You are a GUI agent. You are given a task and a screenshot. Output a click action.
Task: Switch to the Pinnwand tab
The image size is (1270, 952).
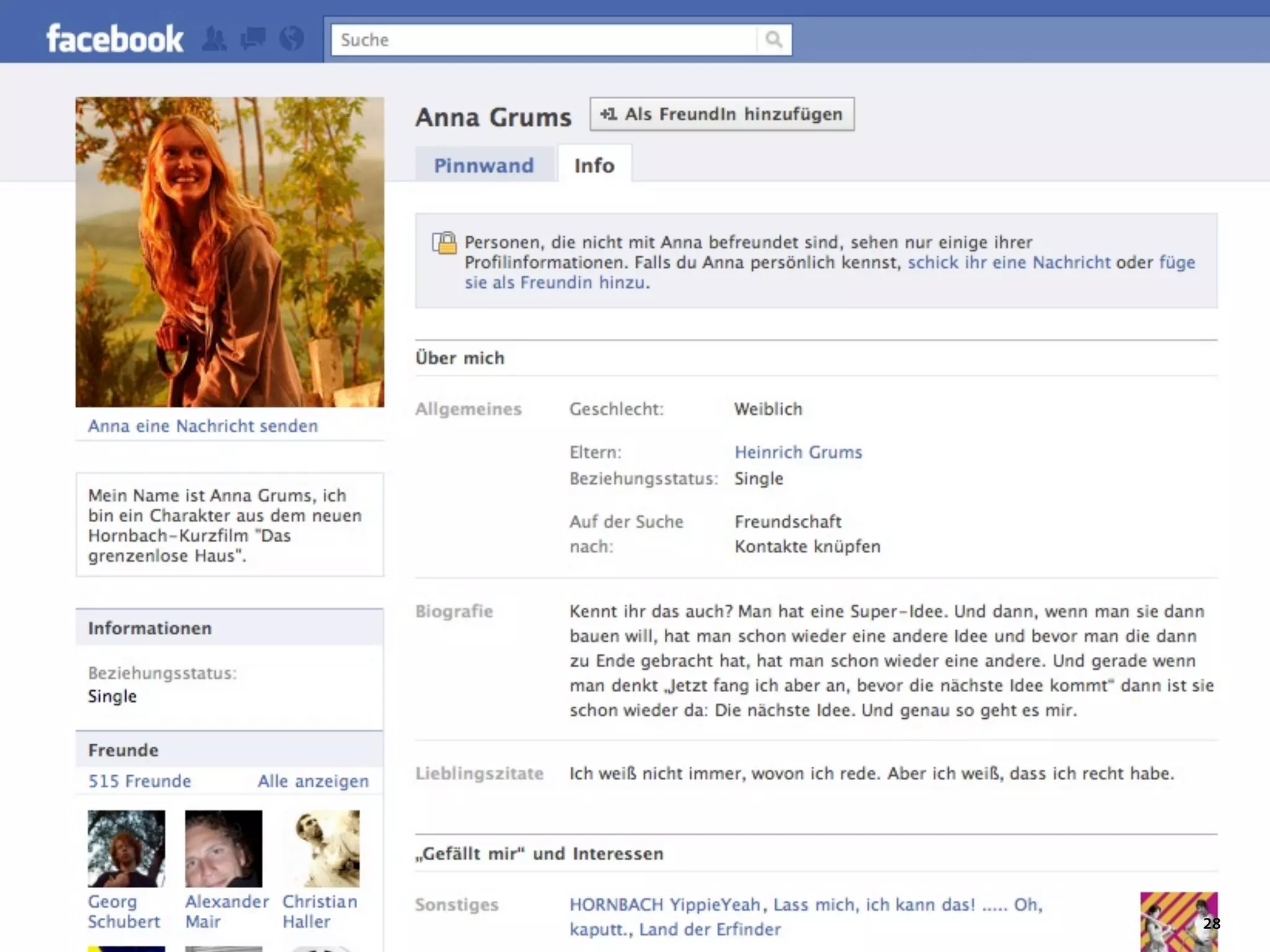pos(484,166)
